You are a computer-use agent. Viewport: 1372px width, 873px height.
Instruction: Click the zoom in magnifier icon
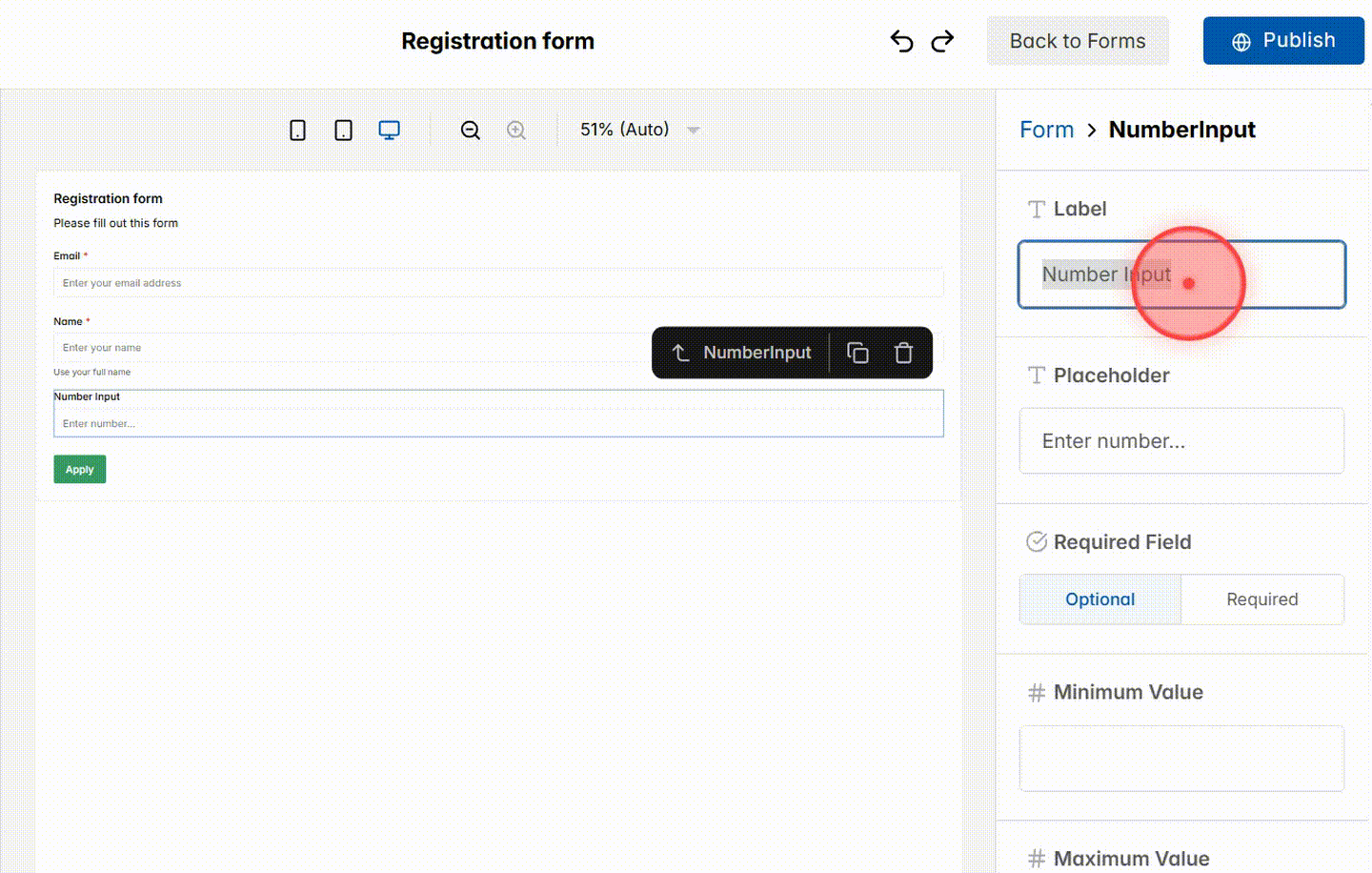click(x=515, y=129)
